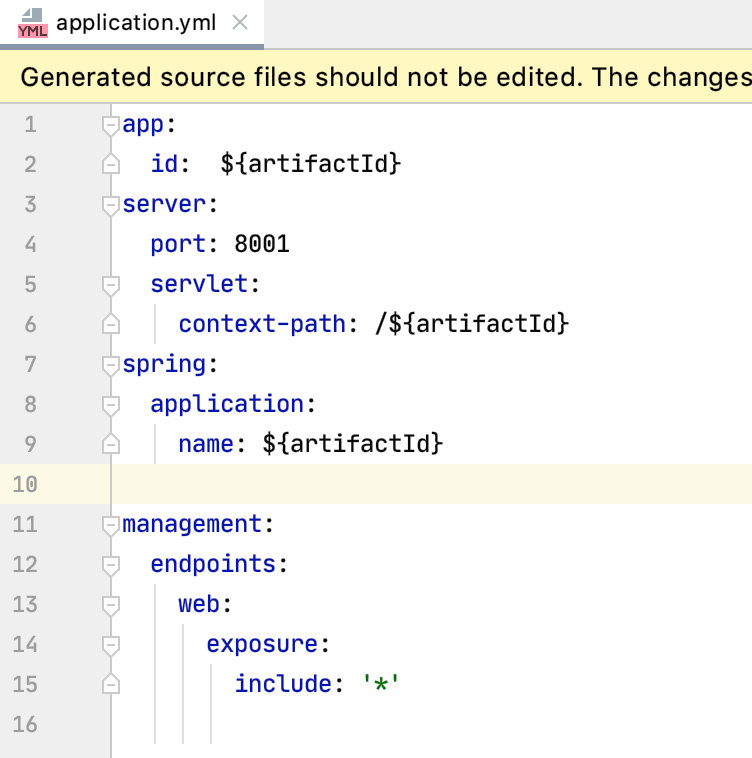Close the application.yml tab
The image size is (752, 758).
point(240,23)
